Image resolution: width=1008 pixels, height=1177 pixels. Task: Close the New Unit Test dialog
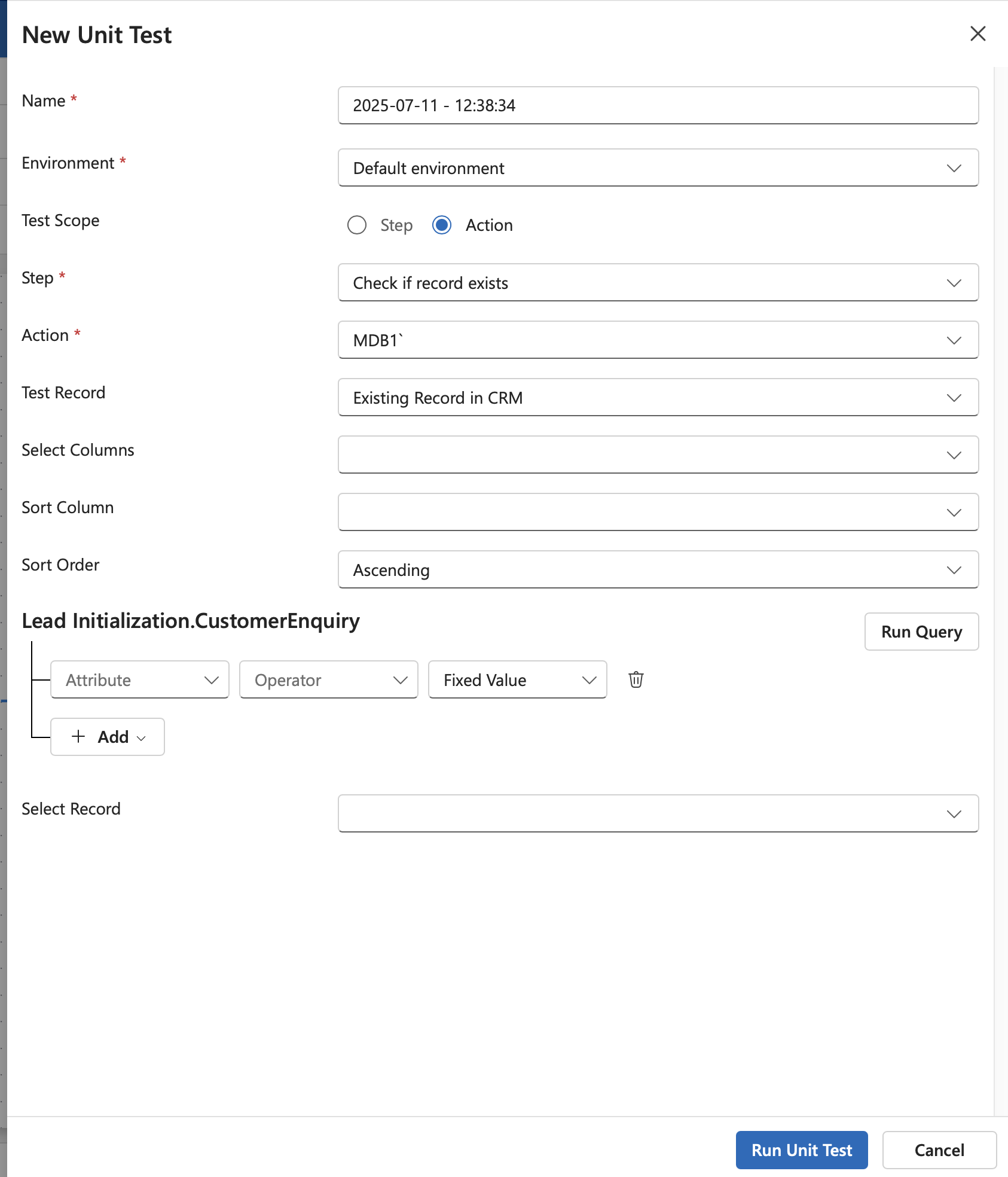tap(978, 33)
